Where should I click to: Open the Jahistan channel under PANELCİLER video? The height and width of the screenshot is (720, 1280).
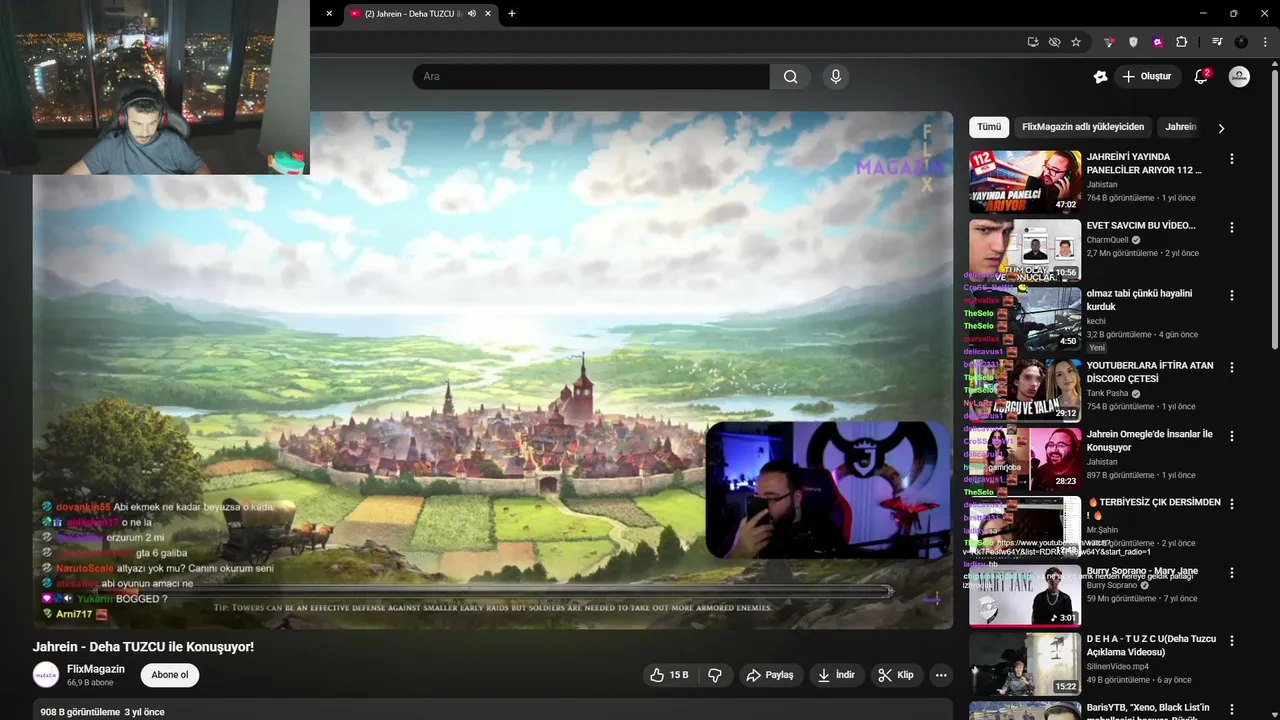1102,185
